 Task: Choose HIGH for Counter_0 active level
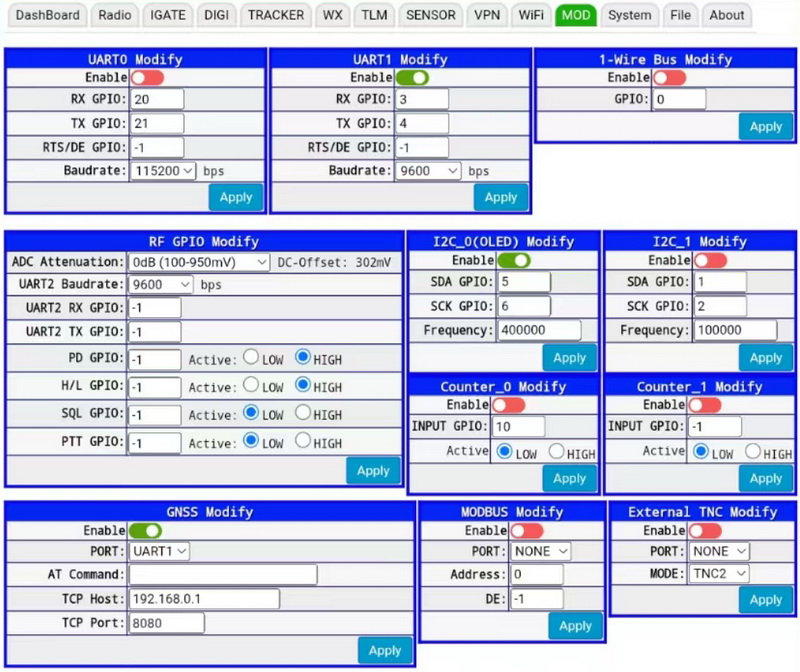click(x=556, y=453)
